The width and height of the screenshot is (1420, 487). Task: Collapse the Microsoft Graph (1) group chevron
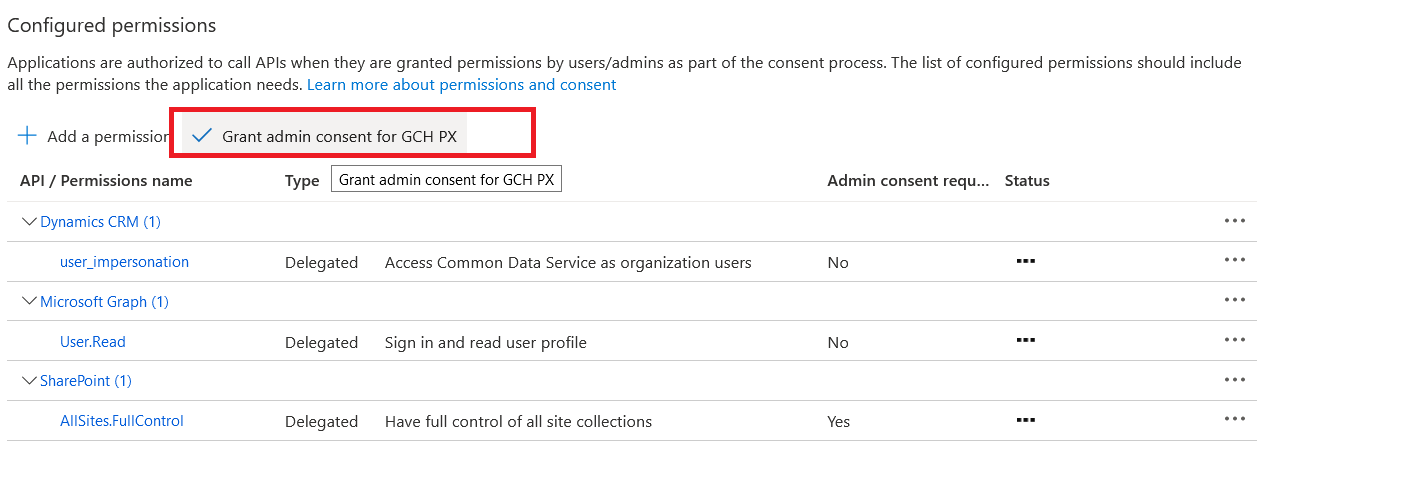pyautogui.click(x=29, y=301)
